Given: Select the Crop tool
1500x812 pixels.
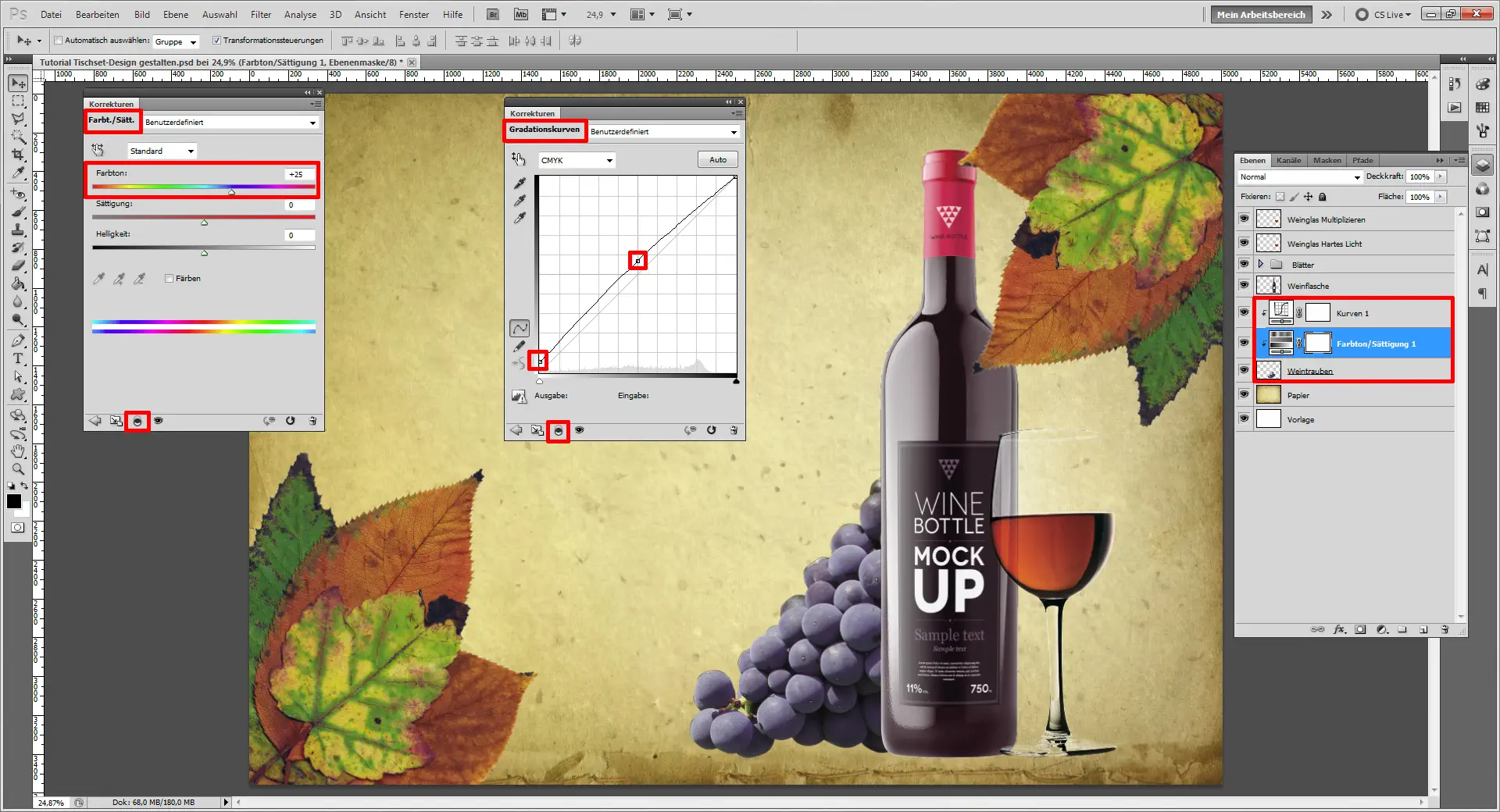Looking at the screenshot, I should click(18, 155).
